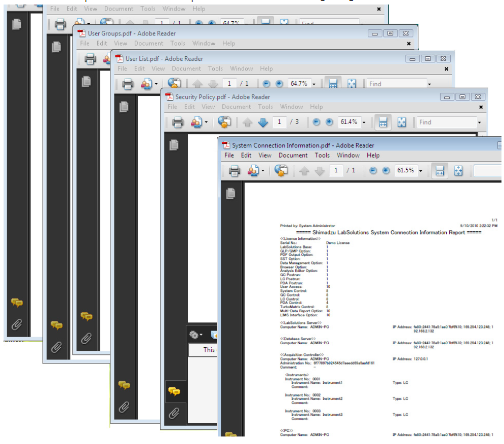This screenshot has width=504, height=444.
Task: Open Tools menu in System Connection Information window
Action: (x=322, y=155)
